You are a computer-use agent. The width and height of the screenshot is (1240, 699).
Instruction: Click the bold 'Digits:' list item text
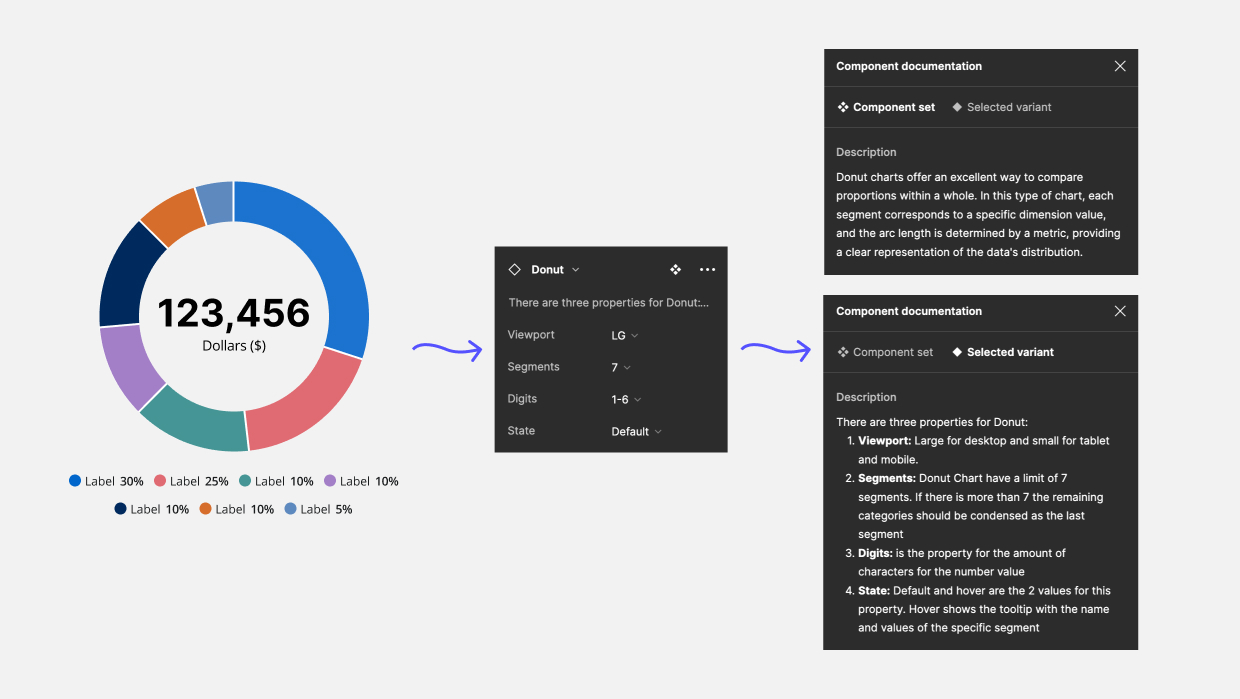coord(876,553)
